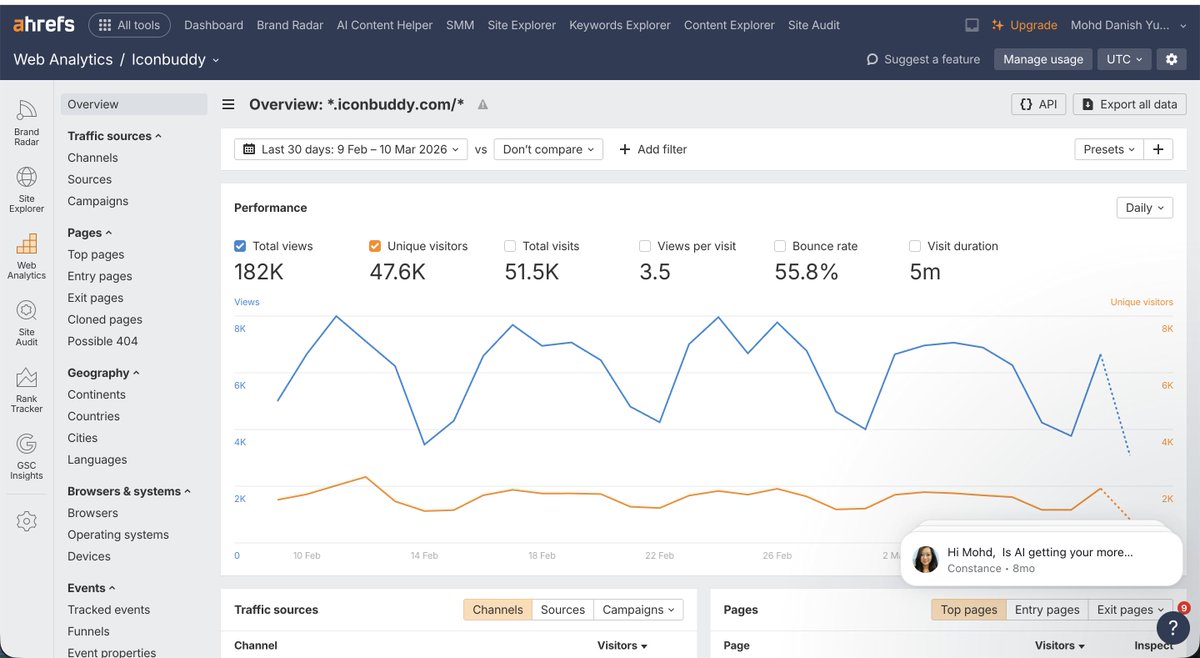Viewport: 1200px width, 658px height.
Task: Open Presets dropdown
Action: tap(1109, 149)
